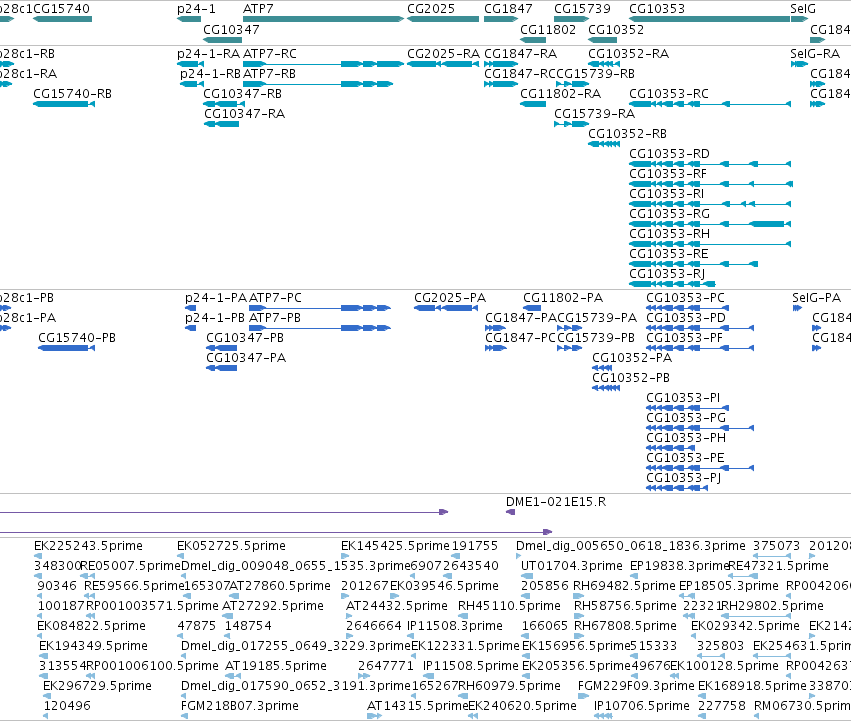
Task: Select the CG2025 gene label
Action: click(431, 9)
